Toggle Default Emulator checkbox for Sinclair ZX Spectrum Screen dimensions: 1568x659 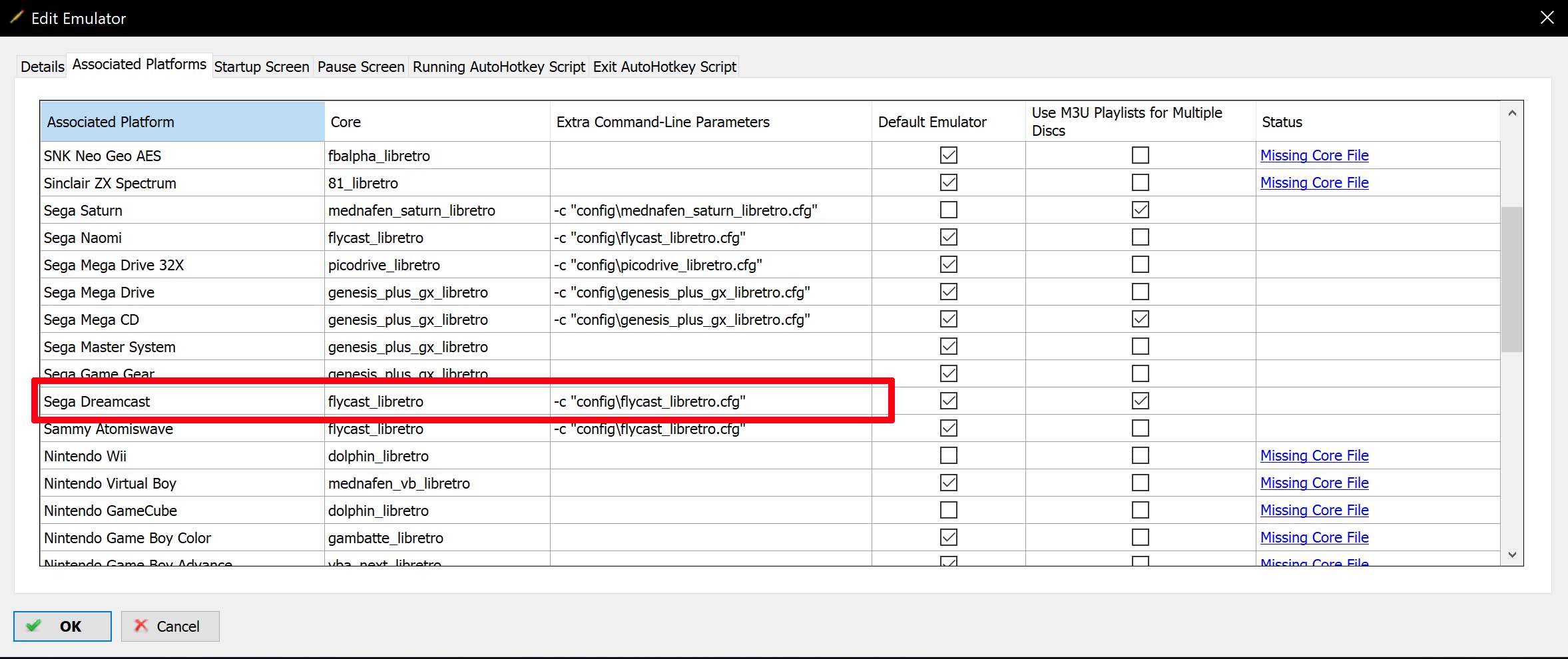pos(949,182)
